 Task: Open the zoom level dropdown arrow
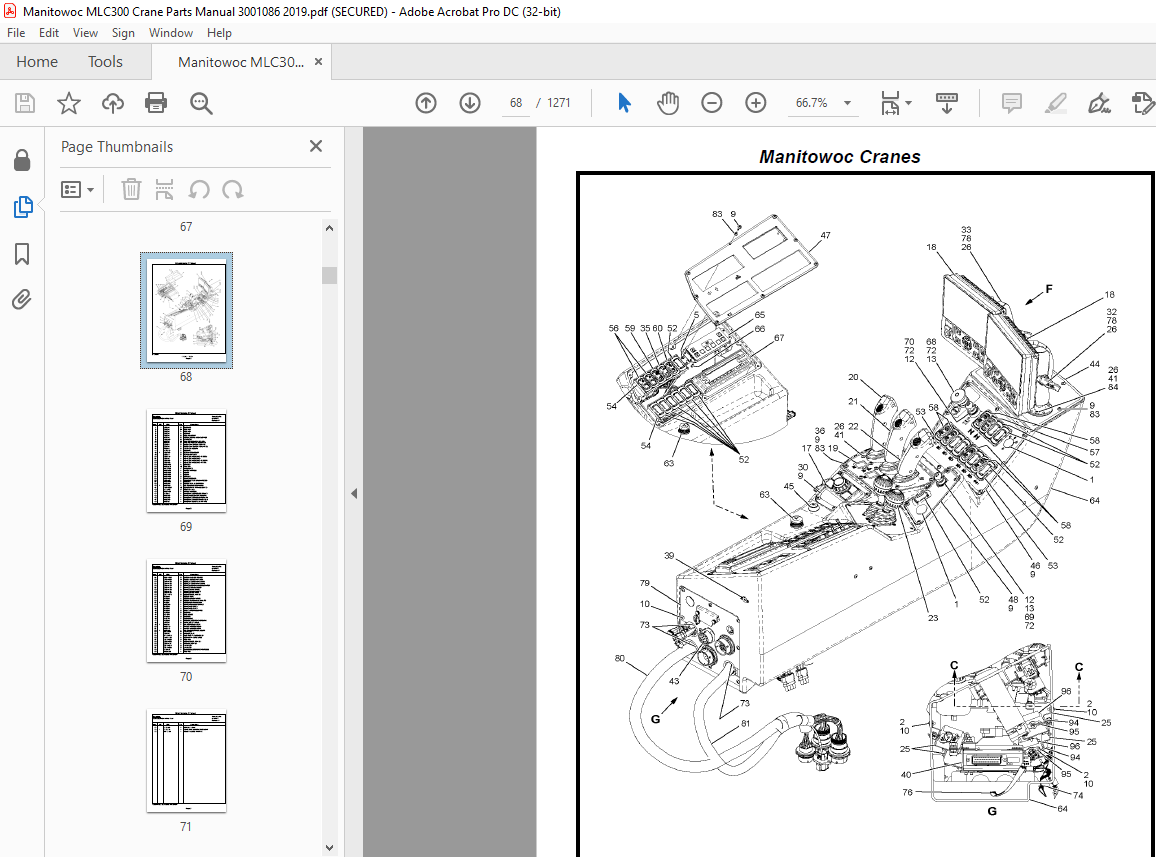(848, 103)
